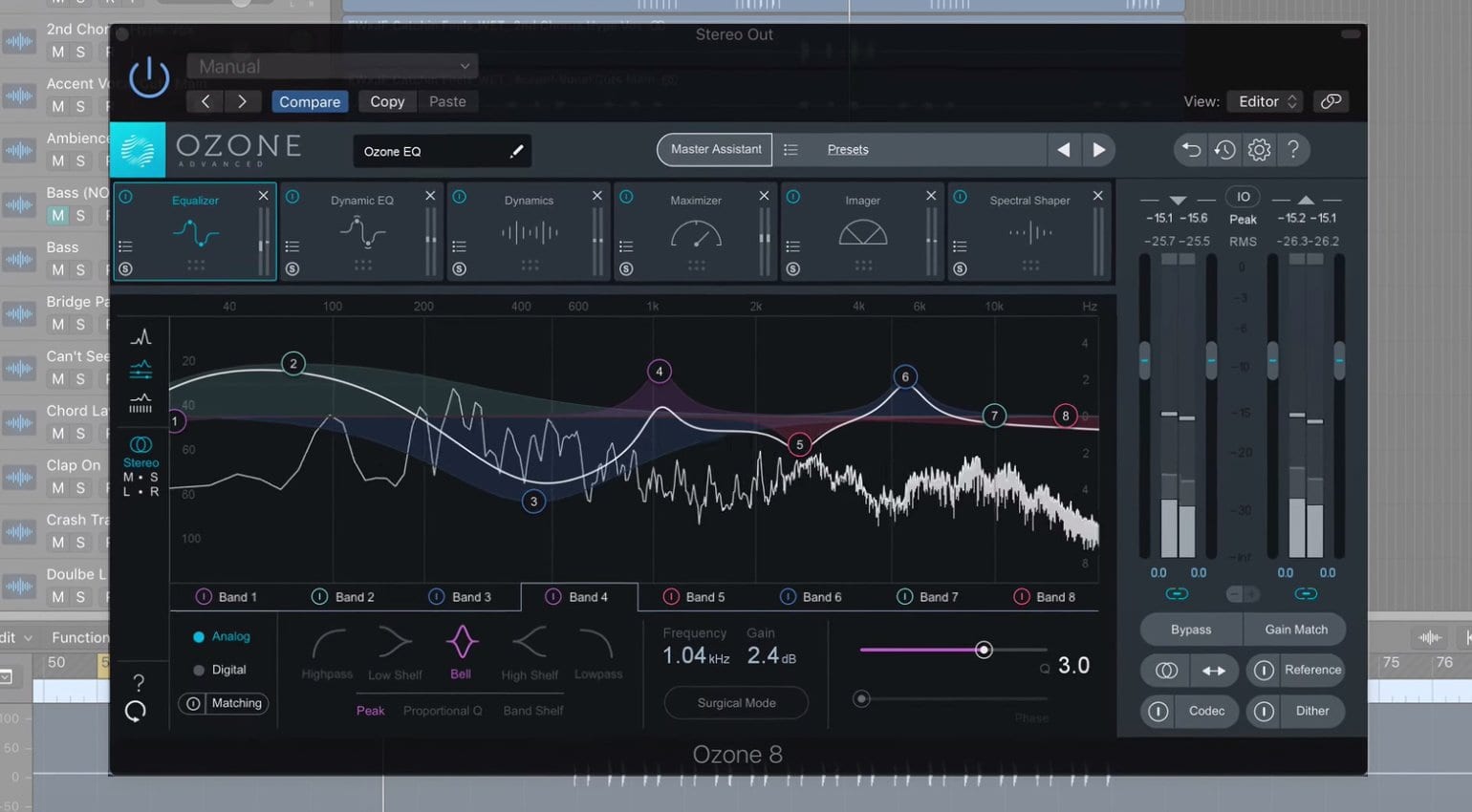Switch to the Band 5 tab
The height and width of the screenshot is (812, 1472).
tap(694, 597)
